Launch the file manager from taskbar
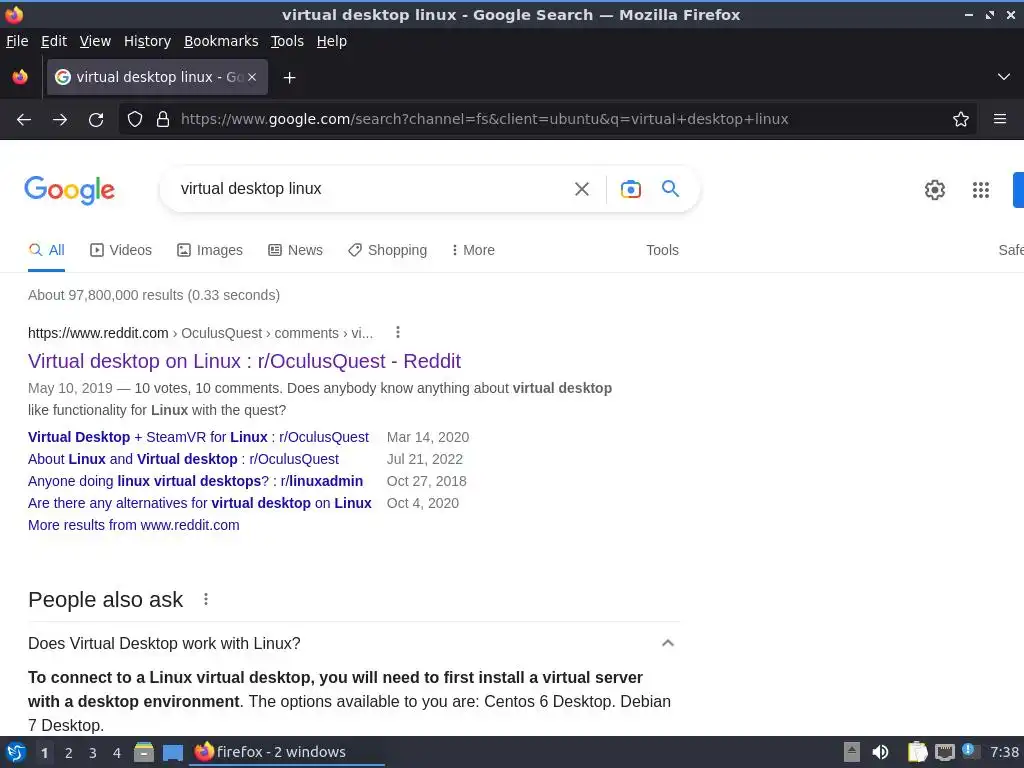The height and width of the screenshot is (768, 1024). pyautogui.click(x=144, y=752)
